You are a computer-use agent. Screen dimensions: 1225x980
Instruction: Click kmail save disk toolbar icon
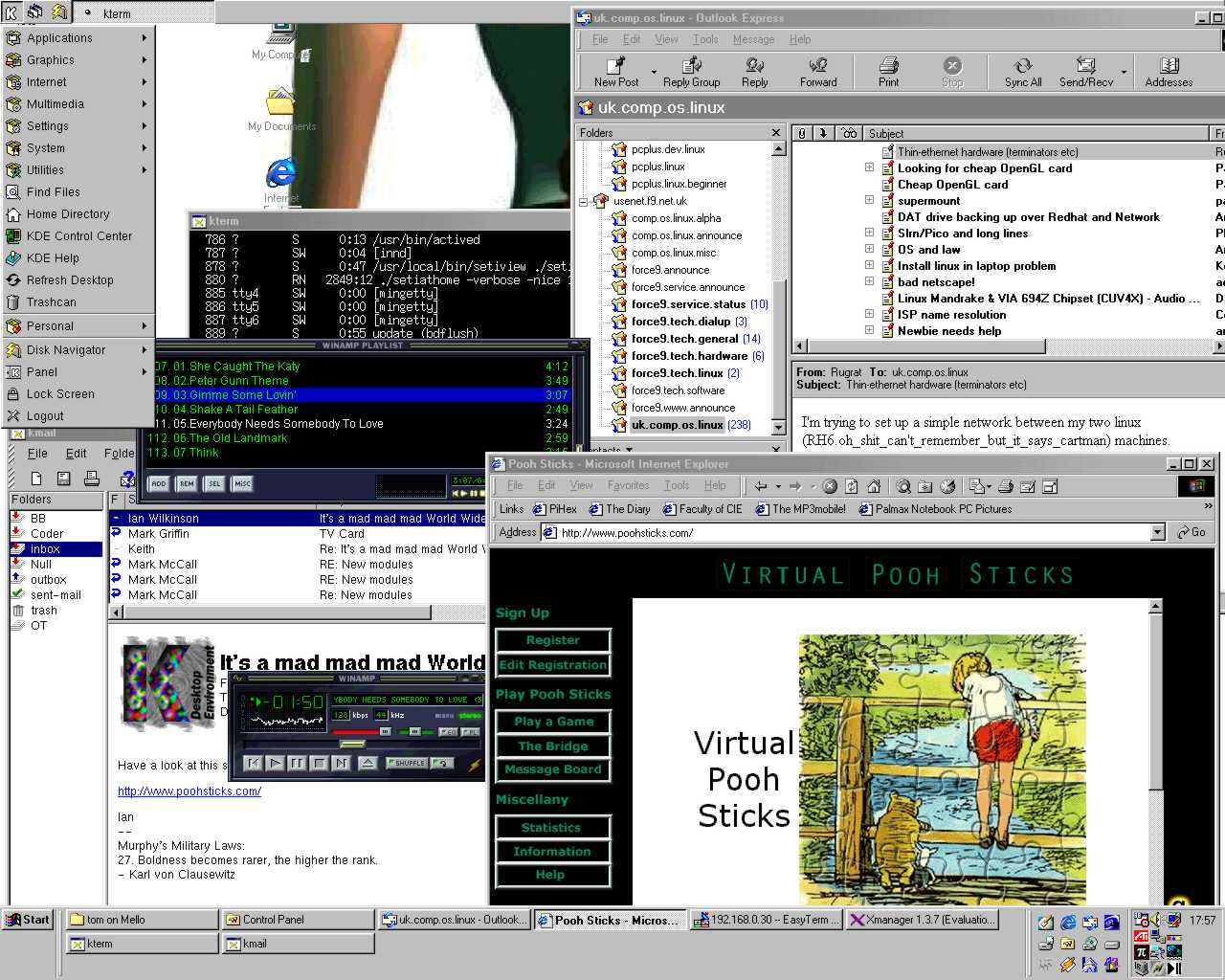[x=64, y=479]
